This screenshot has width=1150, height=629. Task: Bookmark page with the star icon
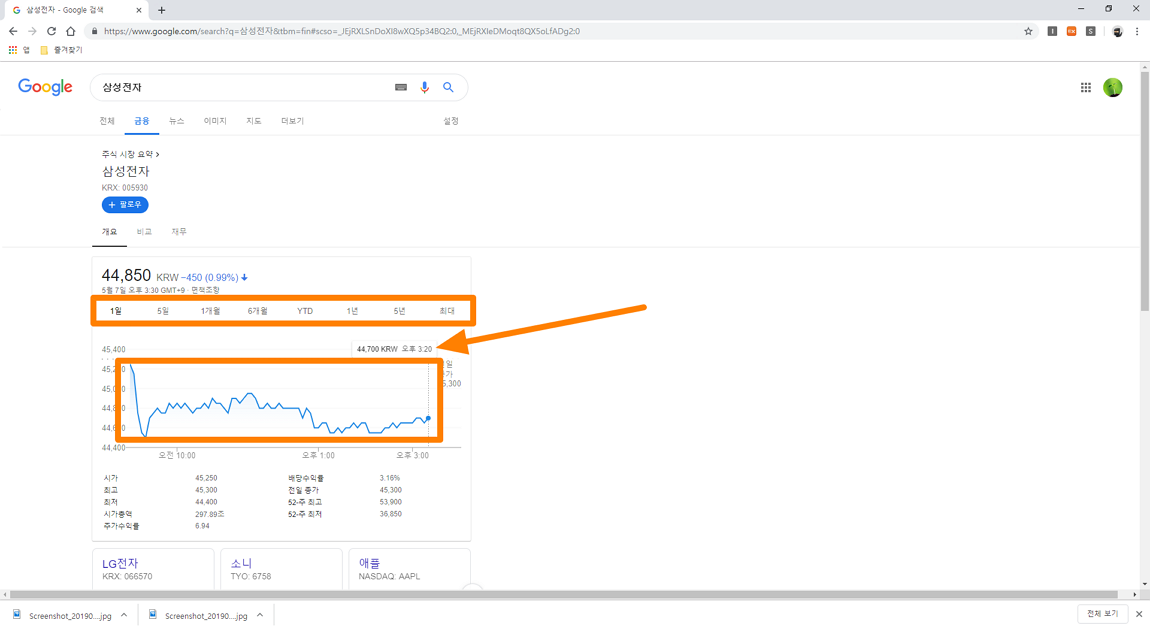(x=1028, y=32)
